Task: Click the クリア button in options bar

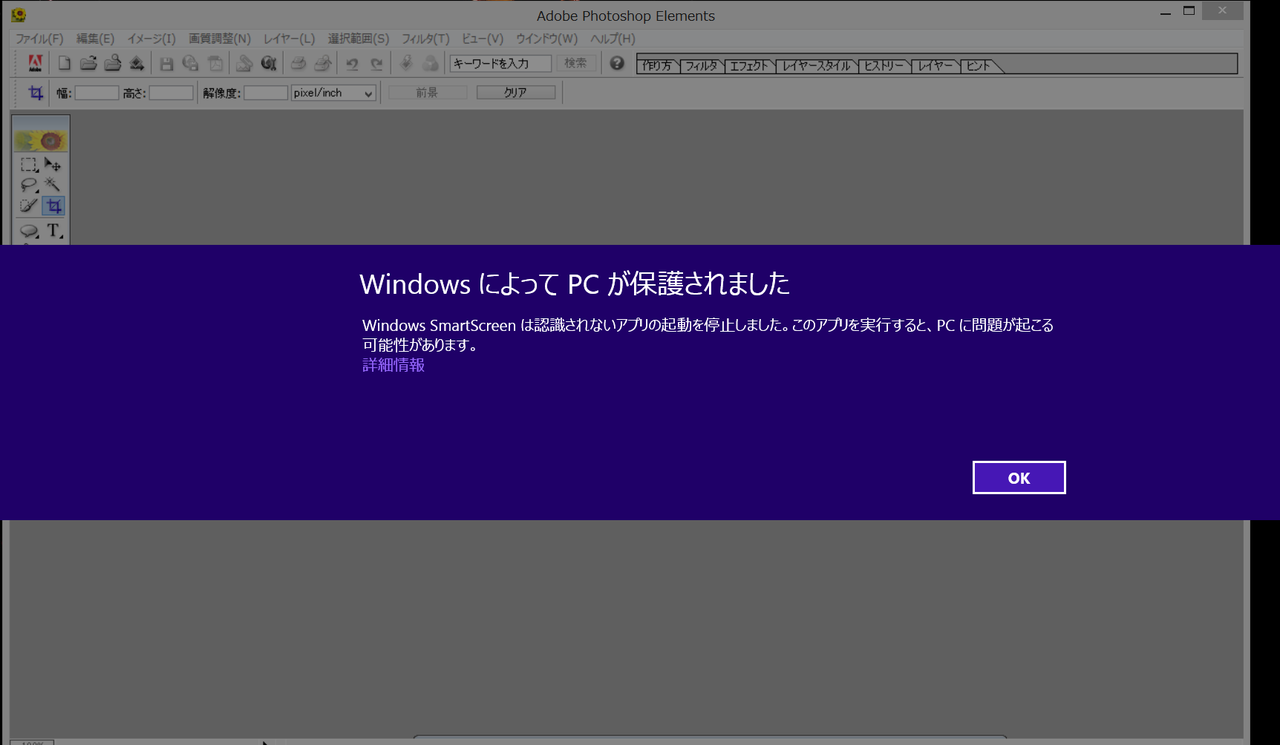Action: click(515, 92)
